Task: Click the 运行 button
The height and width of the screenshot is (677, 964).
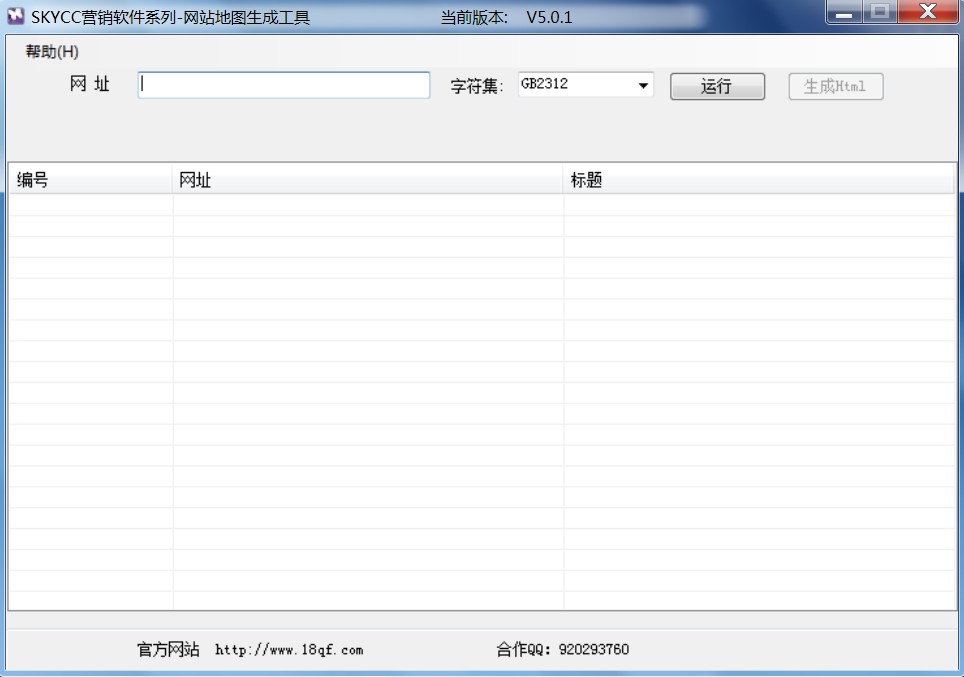Action: [x=717, y=86]
